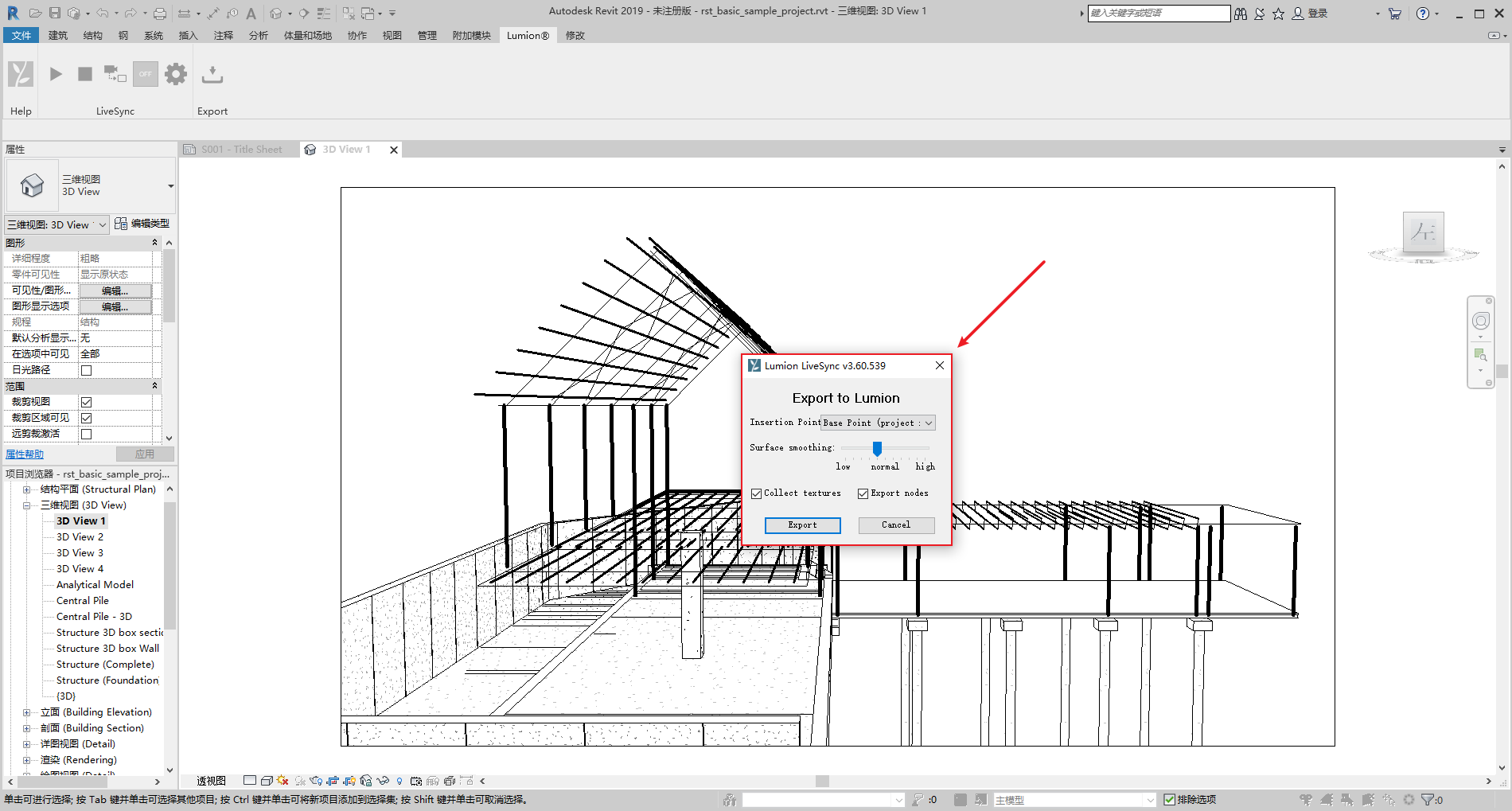Expand 详图视图 (Detail) tree node
The width and height of the screenshot is (1512, 811).
(x=26, y=744)
